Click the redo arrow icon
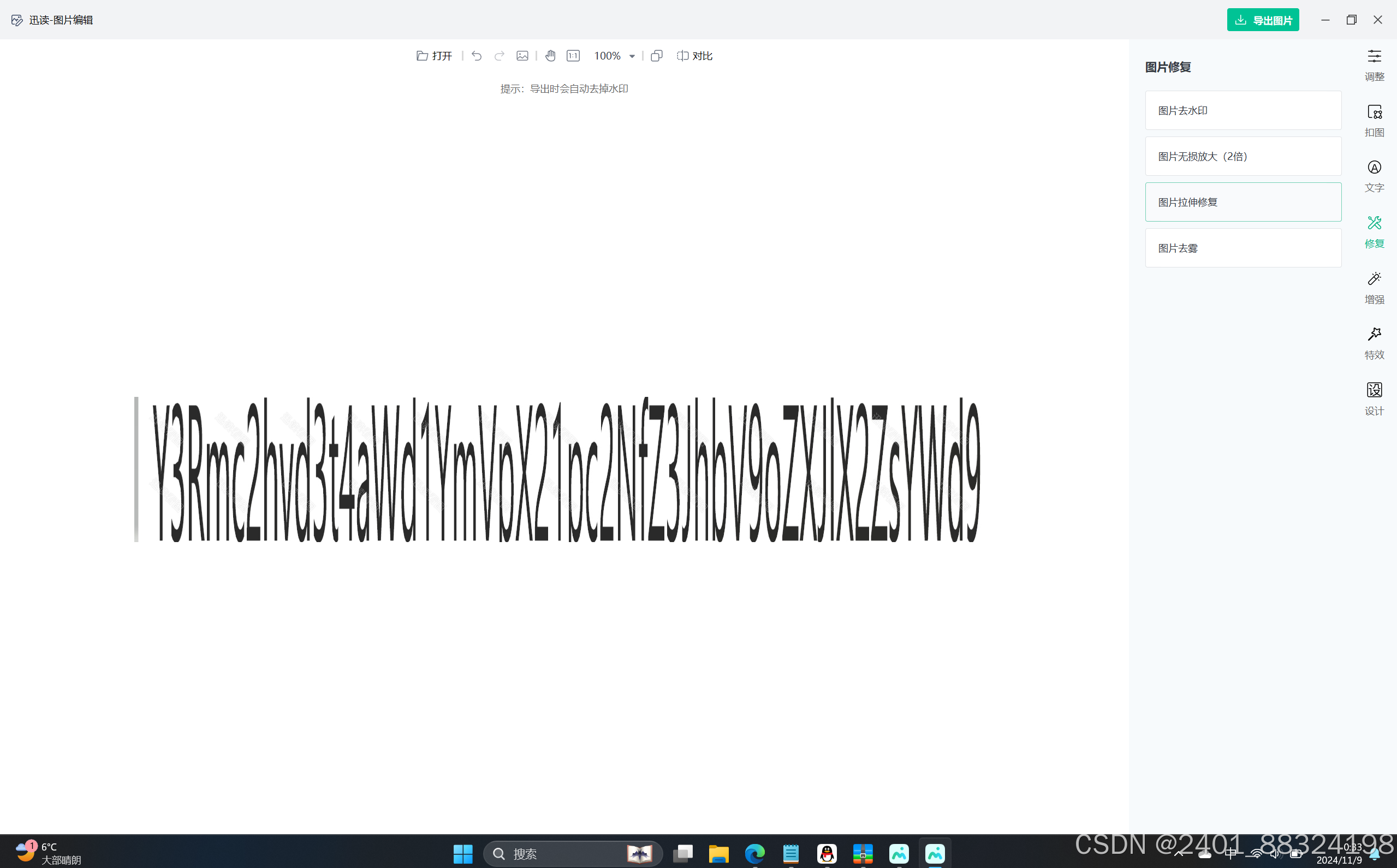This screenshot has width=1397, height=868. [x=500, y=56]
